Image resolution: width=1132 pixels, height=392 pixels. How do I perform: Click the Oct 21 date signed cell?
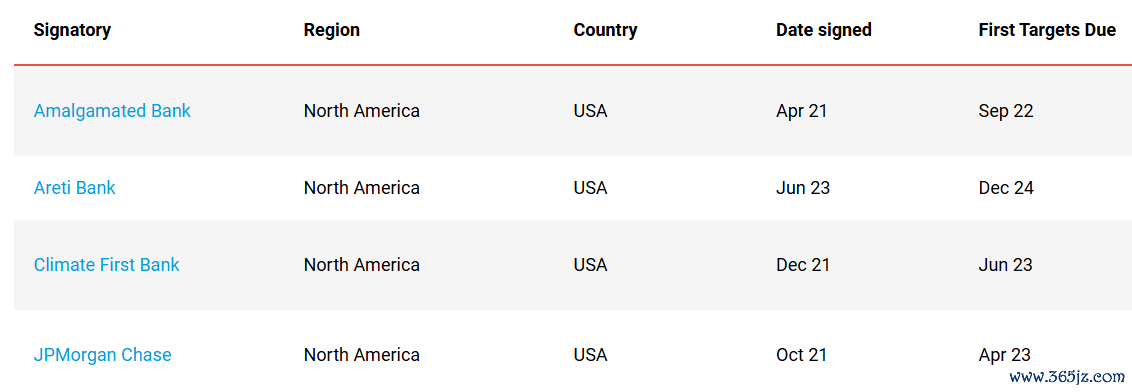tap(801, 355)
